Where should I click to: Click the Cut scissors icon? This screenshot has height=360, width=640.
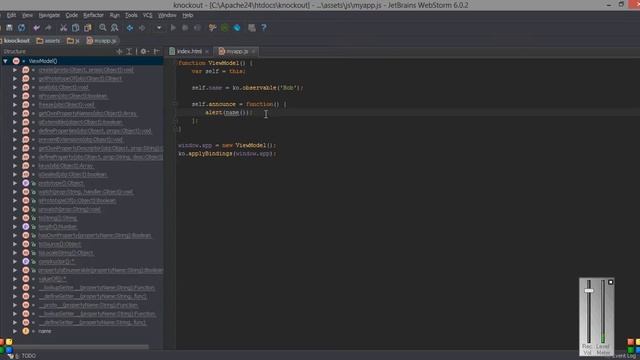click(x=63, y=28)
